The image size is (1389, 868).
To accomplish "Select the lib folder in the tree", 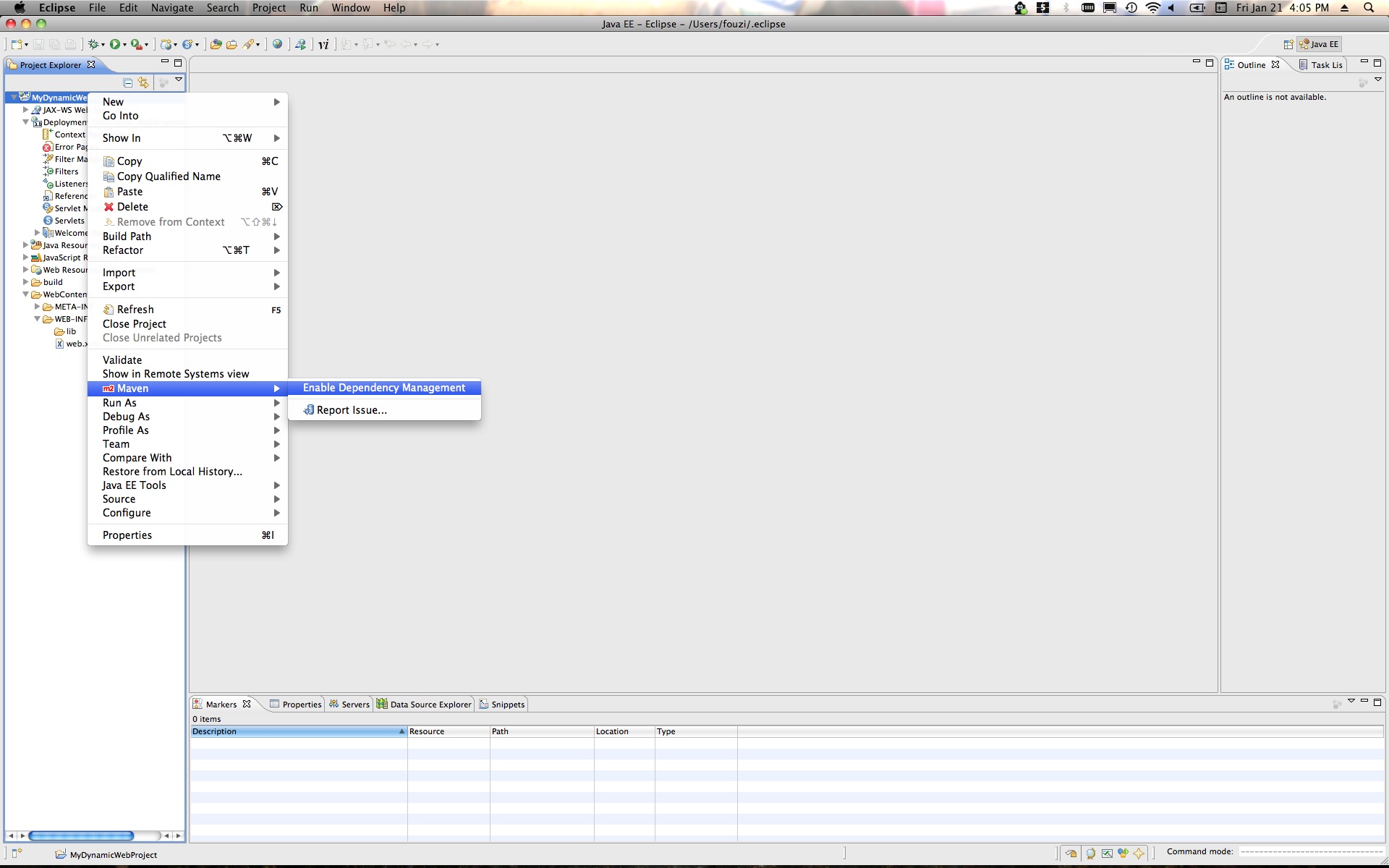I will 65,331.
